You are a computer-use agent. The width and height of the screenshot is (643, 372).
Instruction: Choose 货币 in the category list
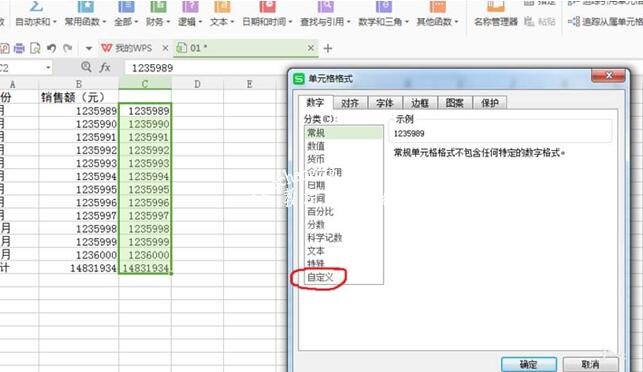pos(344,159)
